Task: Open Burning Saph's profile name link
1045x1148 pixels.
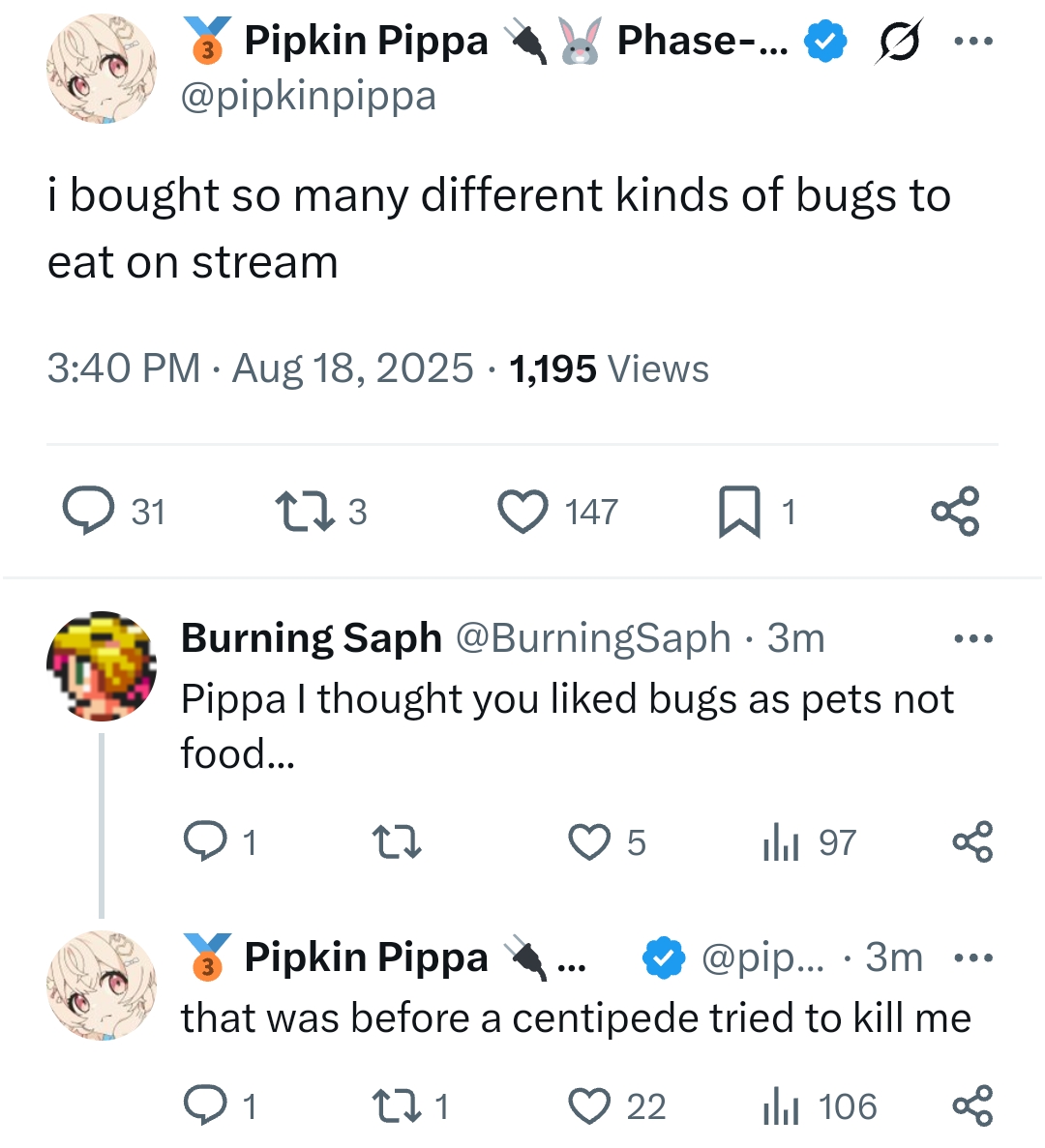Action: [x=311, y=638]
